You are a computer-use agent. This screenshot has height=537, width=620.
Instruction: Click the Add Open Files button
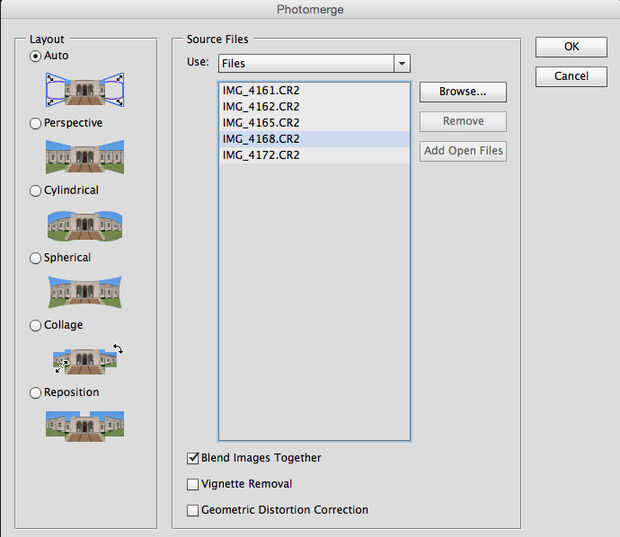[x=462, y=151]
